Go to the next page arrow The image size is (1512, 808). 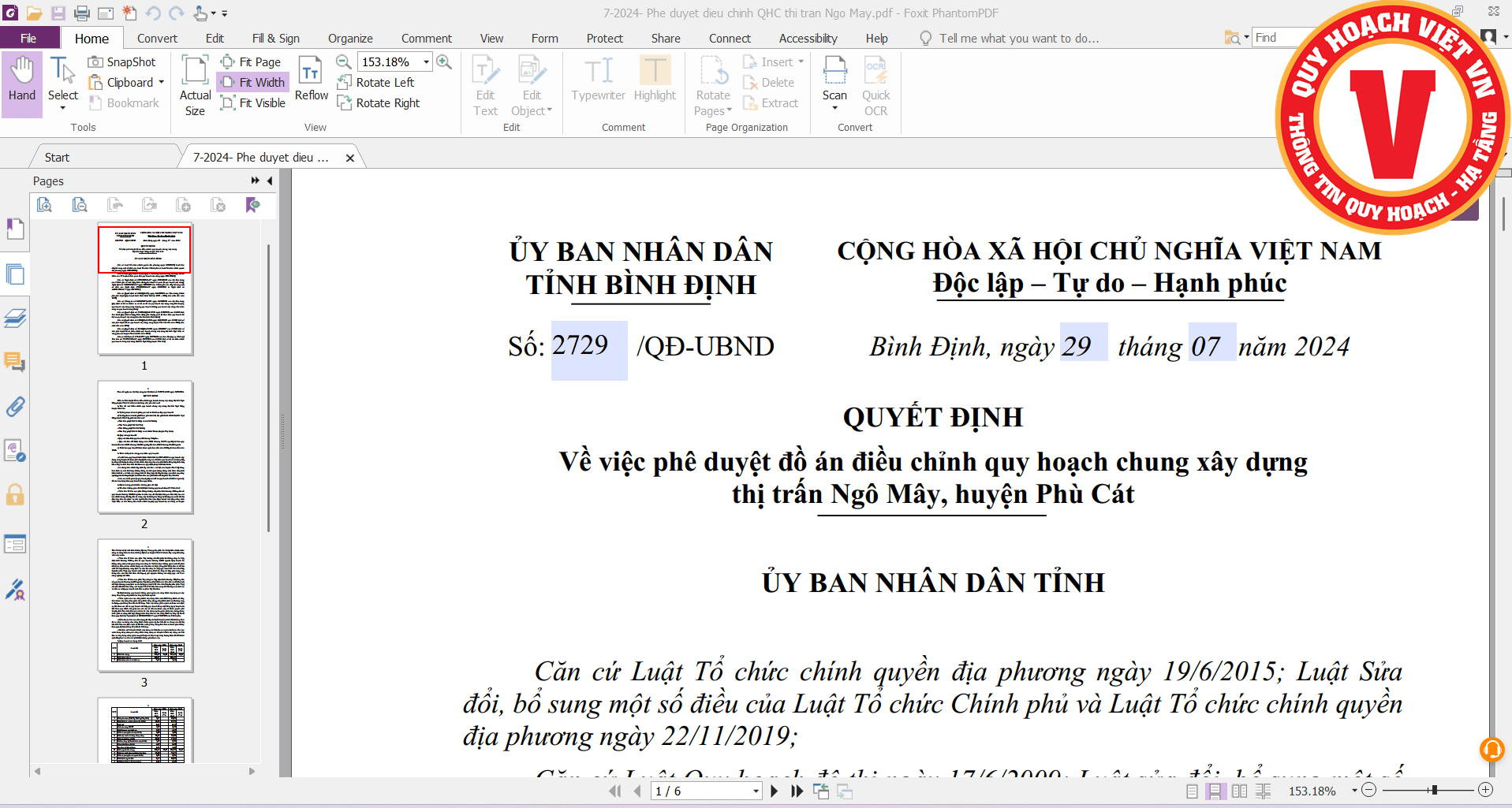click(x=774, y=791)
